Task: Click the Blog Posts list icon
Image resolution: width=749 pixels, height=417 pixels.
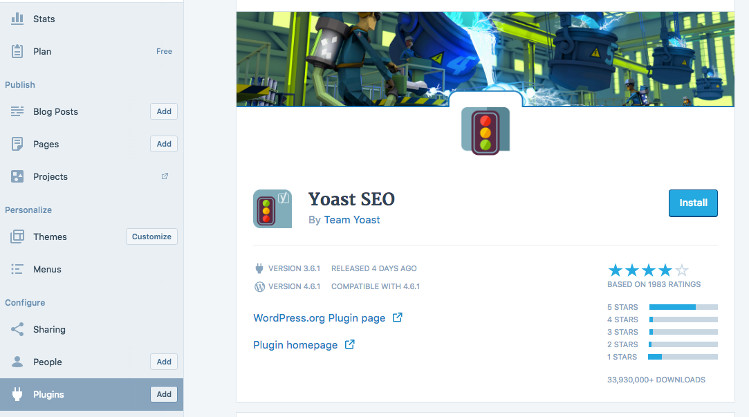Action: pyautogui.click(x=17, y=112)
